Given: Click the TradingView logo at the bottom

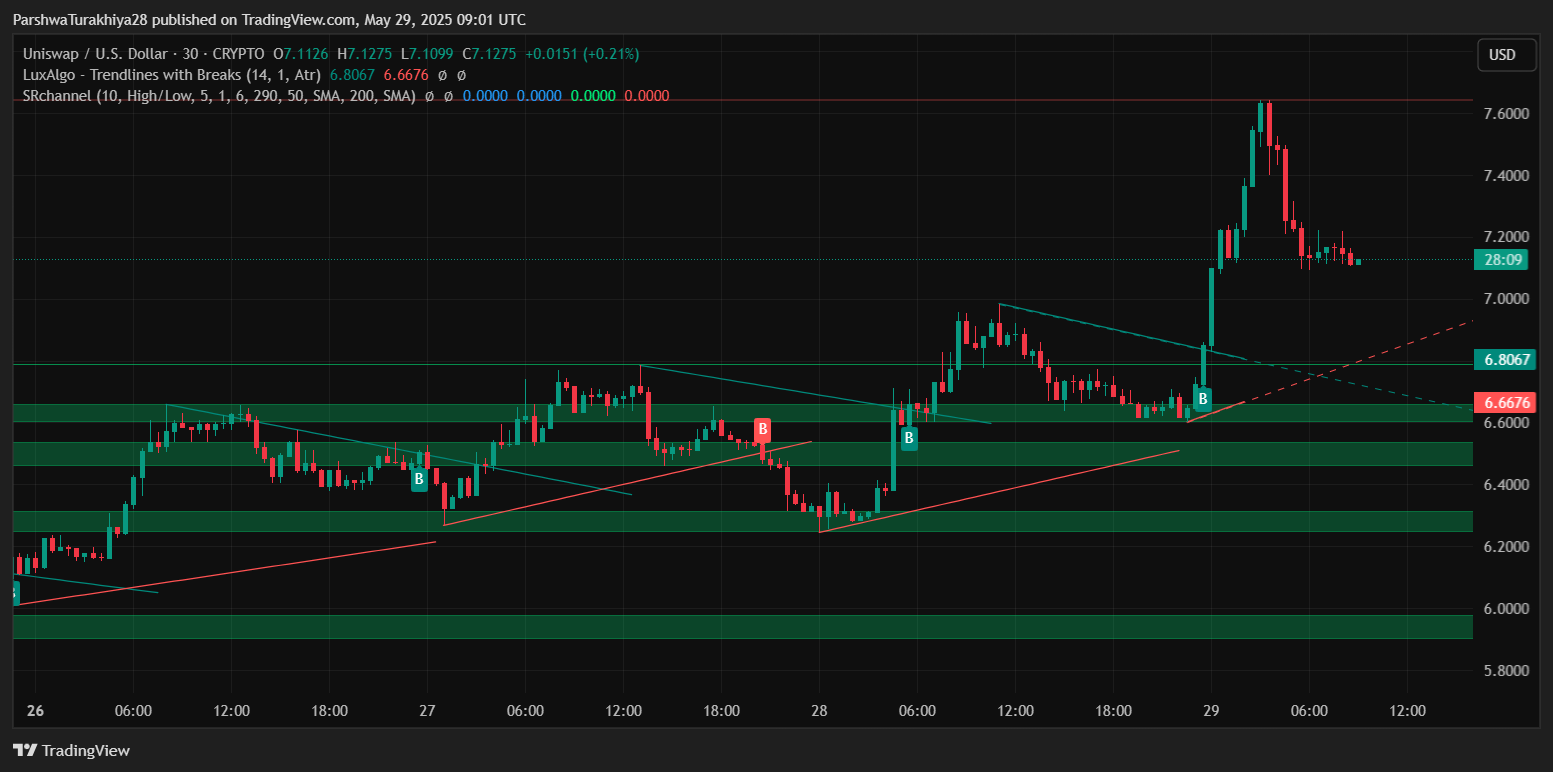Looking at the screenshot, I should point(71,750).
